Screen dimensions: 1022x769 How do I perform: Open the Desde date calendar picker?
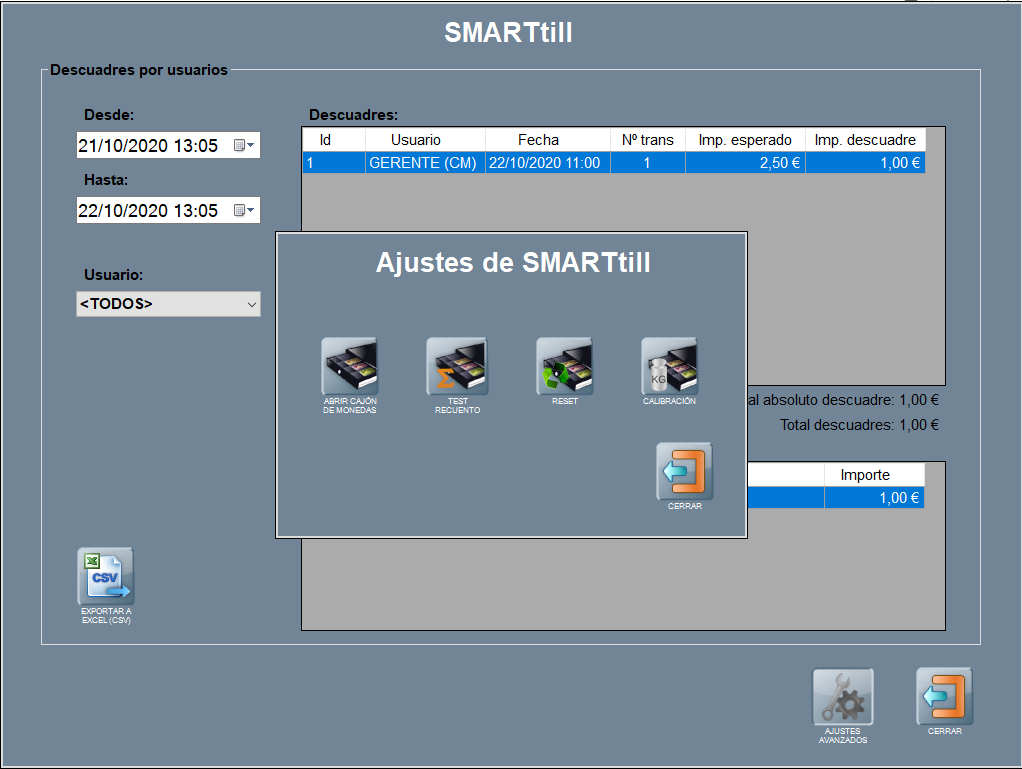(244, 146)
